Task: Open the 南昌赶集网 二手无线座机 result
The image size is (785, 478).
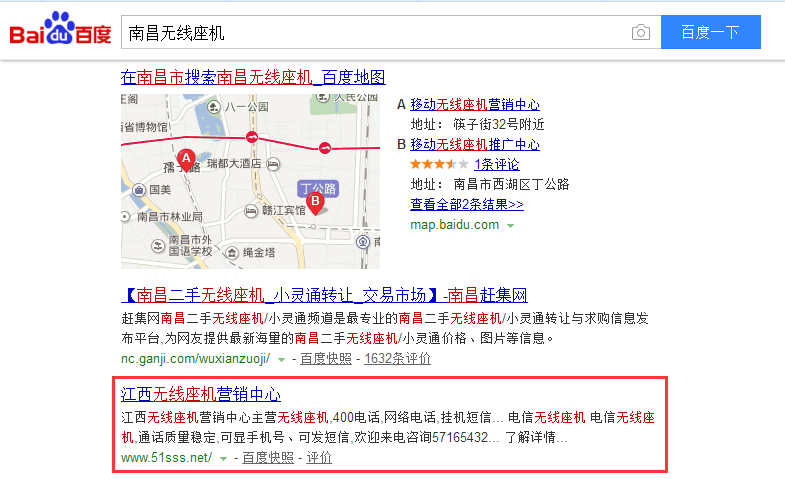Action: coord(324,295)
